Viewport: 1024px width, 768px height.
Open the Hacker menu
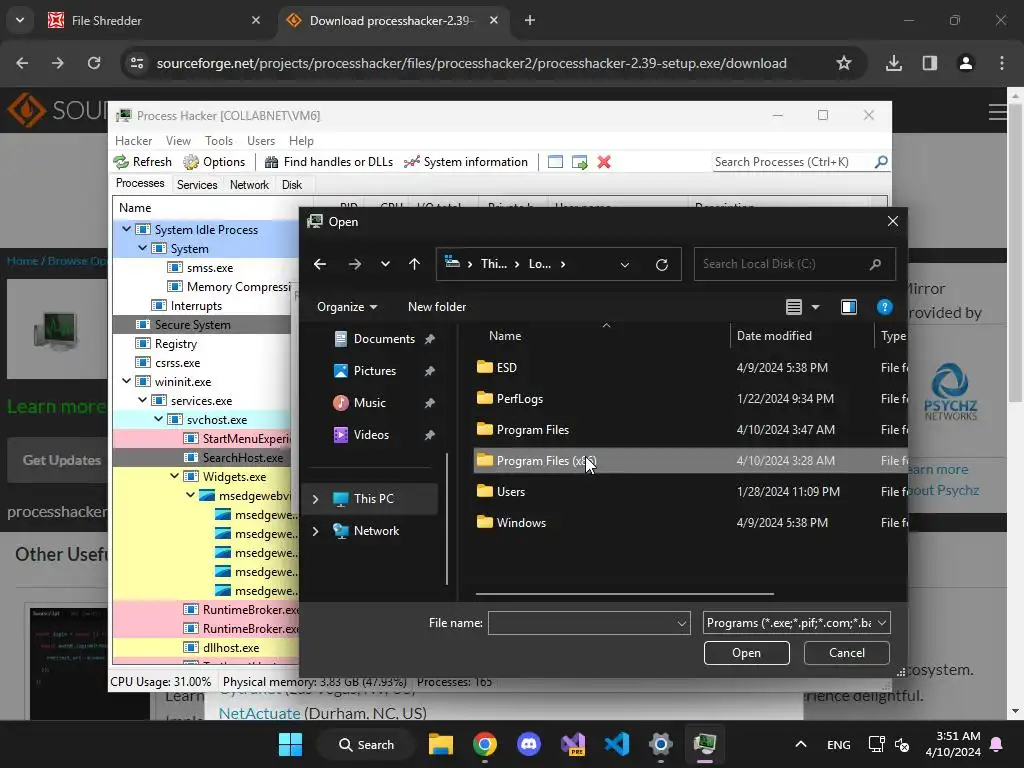(133, 141)
